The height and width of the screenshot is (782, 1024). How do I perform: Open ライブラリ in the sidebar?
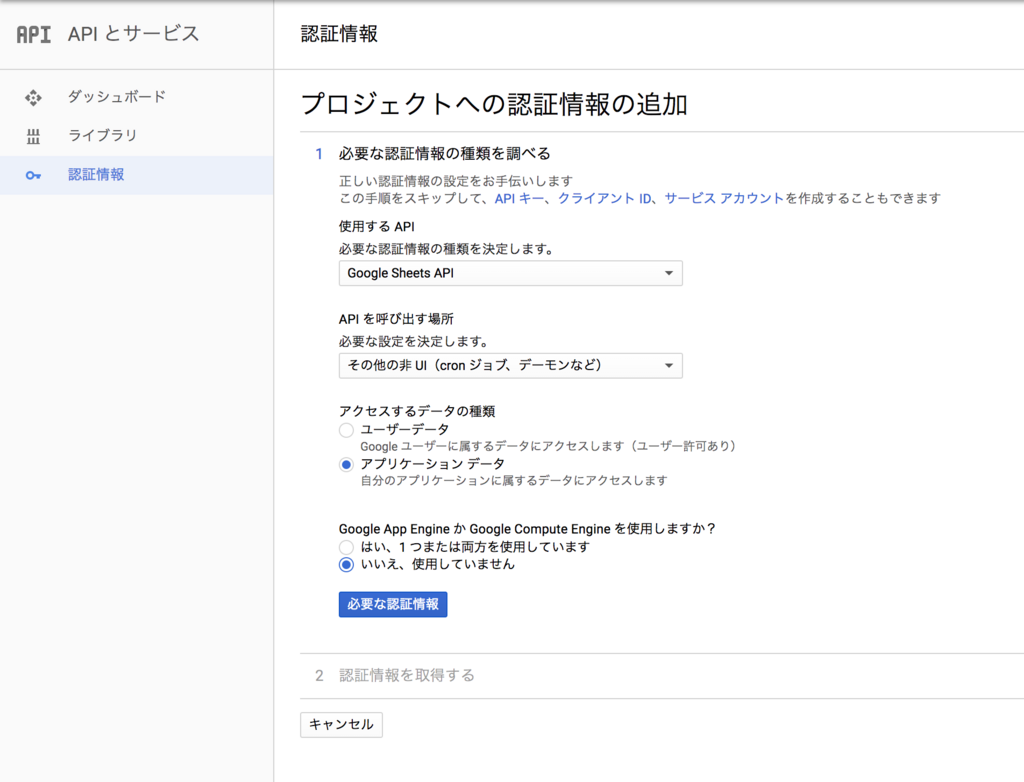(103, 135)
